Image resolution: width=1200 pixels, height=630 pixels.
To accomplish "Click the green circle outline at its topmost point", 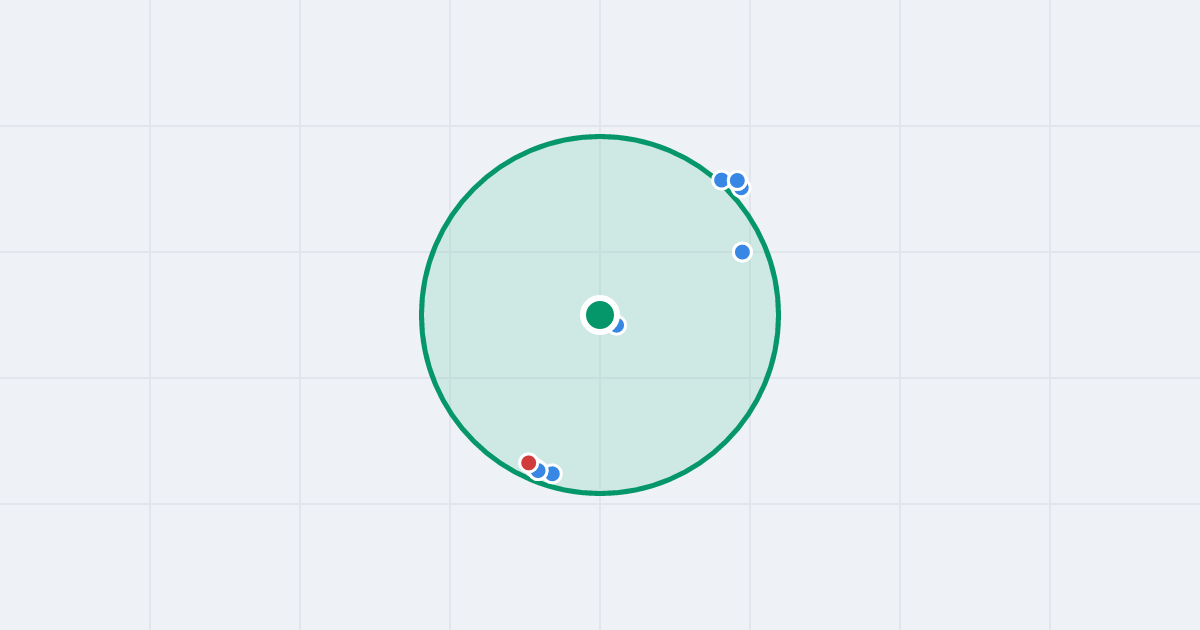I will click(x=600, y=137).
